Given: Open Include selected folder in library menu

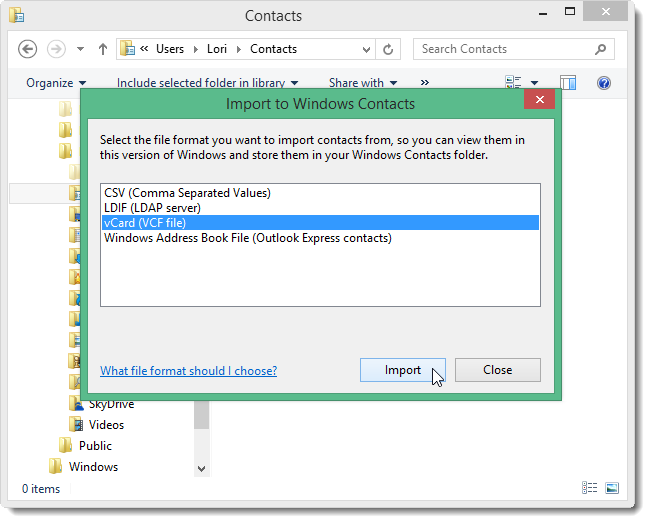Looking at the screenshot, I should point(207,83).
